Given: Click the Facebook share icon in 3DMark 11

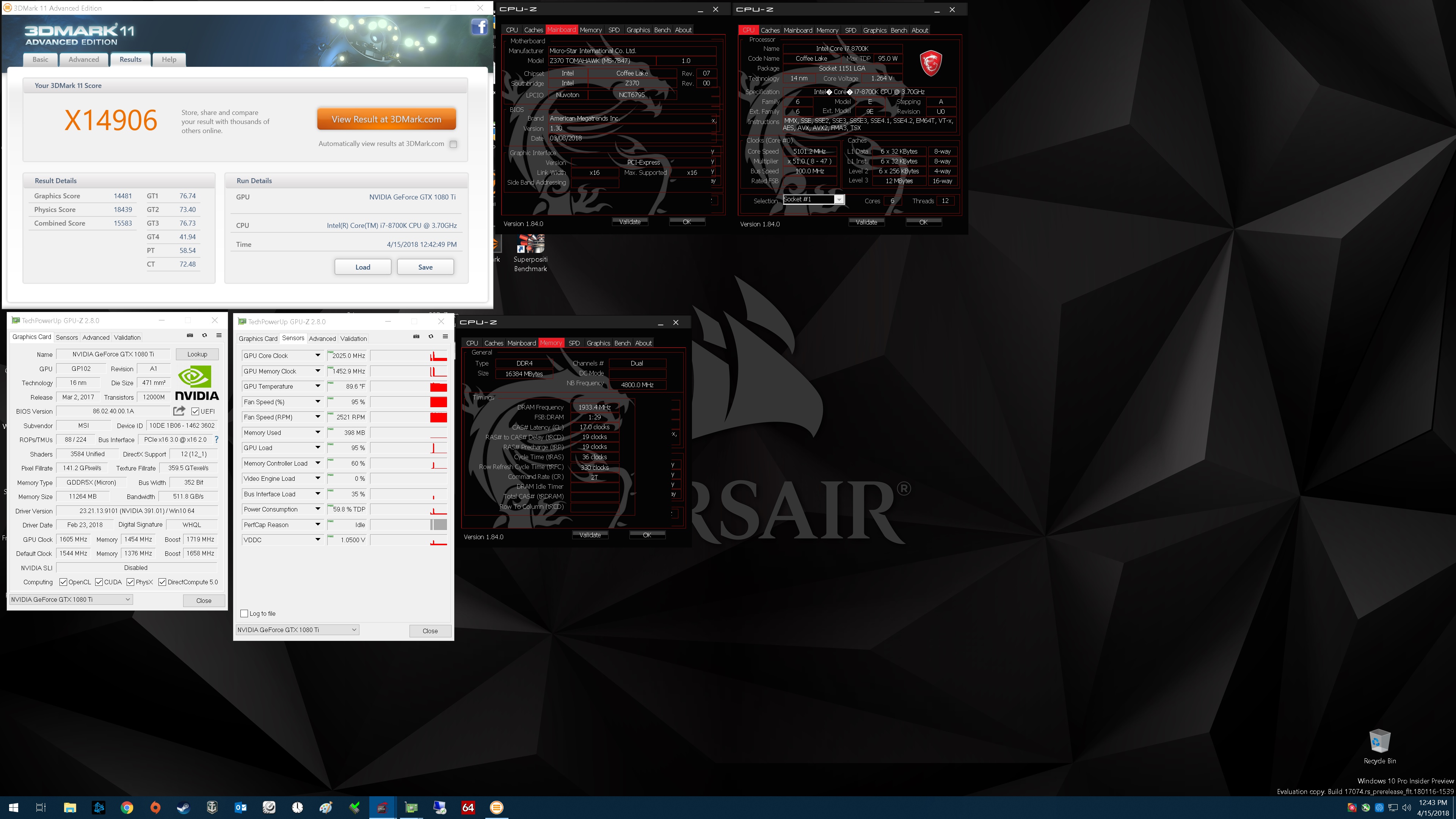Looking at the screenshot, I should coord(479,27).
